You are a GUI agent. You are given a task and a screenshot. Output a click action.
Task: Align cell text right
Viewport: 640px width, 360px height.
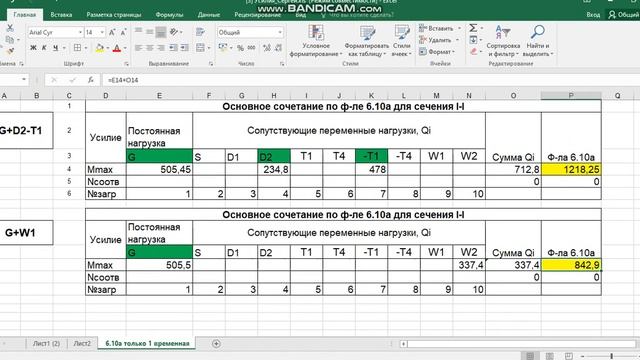pyautogui.click(x=161, y=48)
